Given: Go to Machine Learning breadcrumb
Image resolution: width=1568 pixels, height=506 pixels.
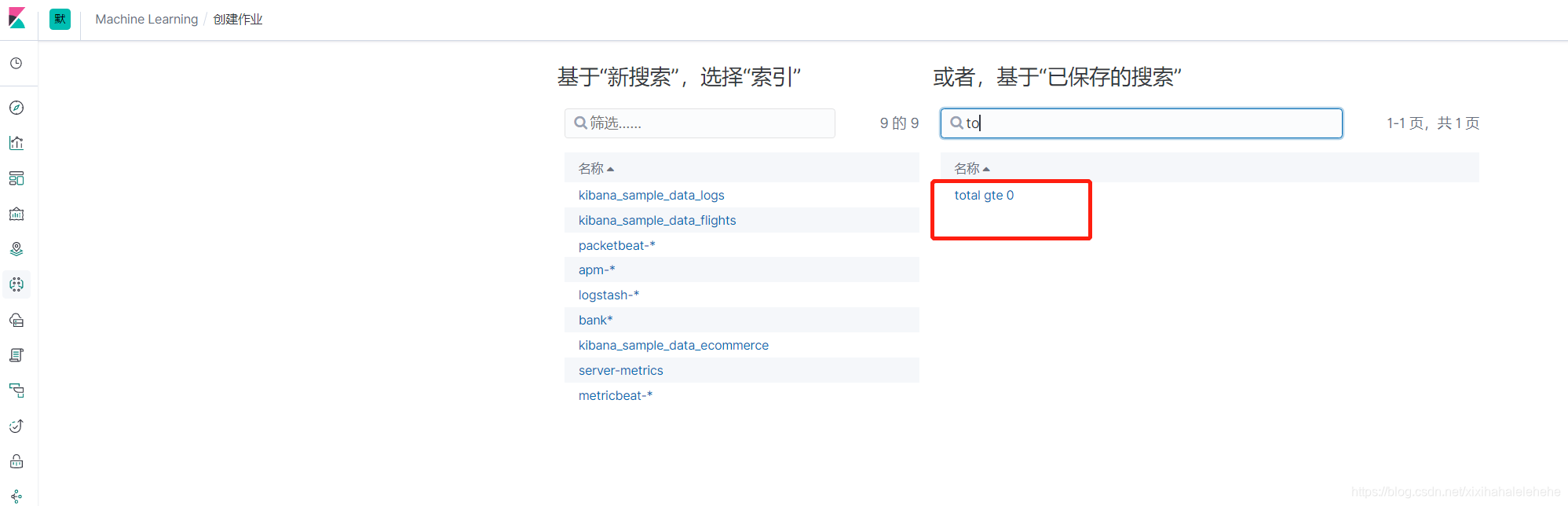Looking at the screenshot, I should coord(147,19).
